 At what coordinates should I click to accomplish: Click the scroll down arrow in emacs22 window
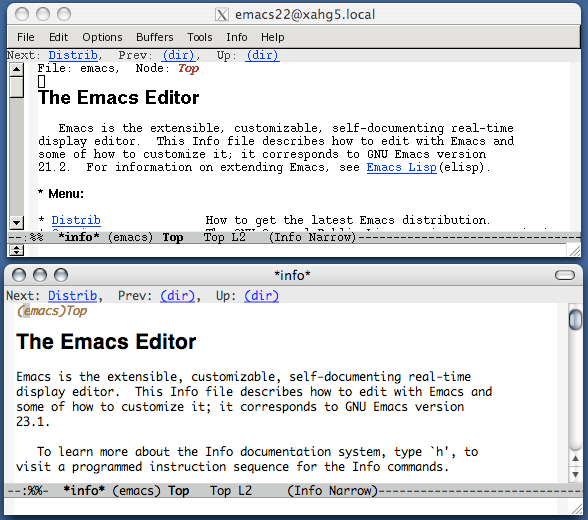coord(16,223)
